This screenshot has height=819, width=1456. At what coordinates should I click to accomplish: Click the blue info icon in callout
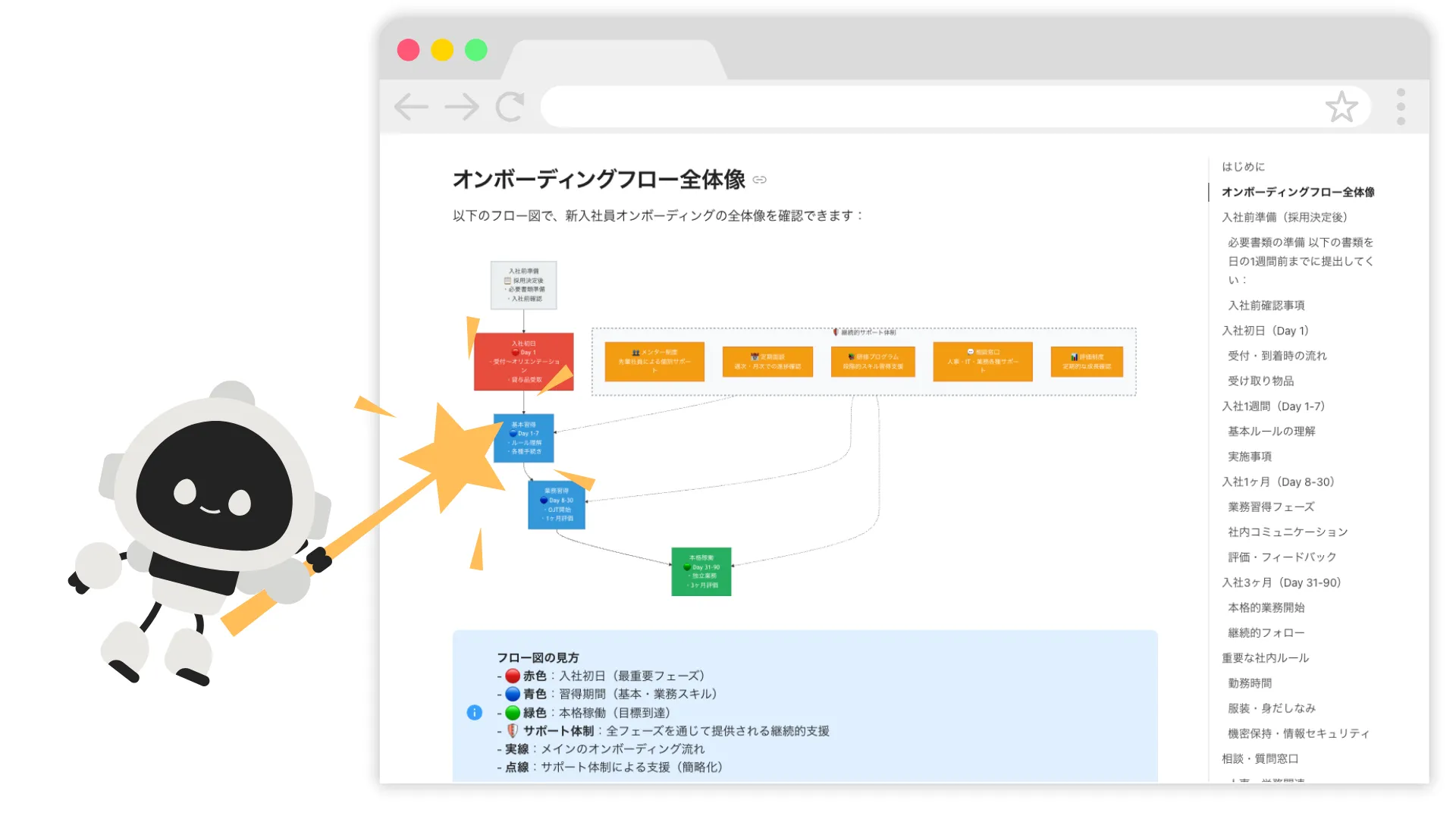click(x=474, y=712)
